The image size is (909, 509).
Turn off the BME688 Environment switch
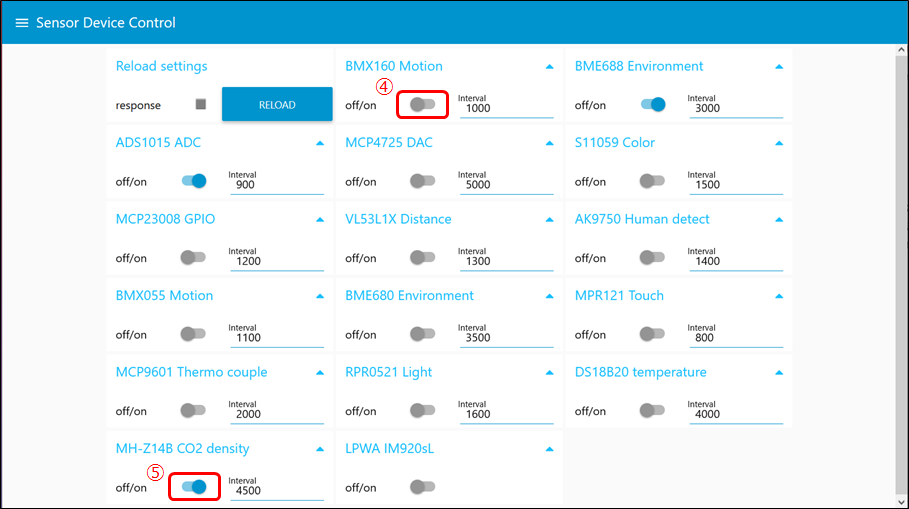click(x=652, y=105)
